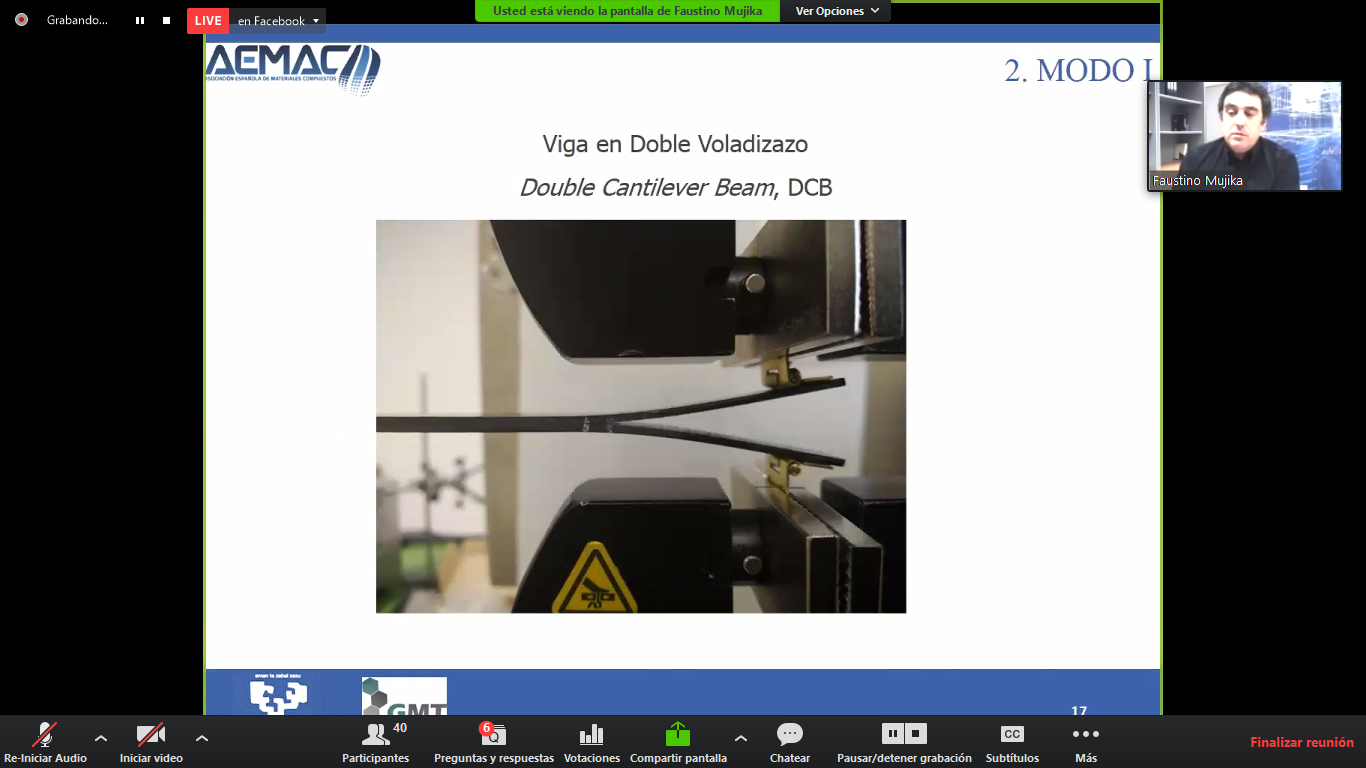
Task: Open video options arrow beside Iniciar video
Action: pyautogui.click(x=202, y=739)
